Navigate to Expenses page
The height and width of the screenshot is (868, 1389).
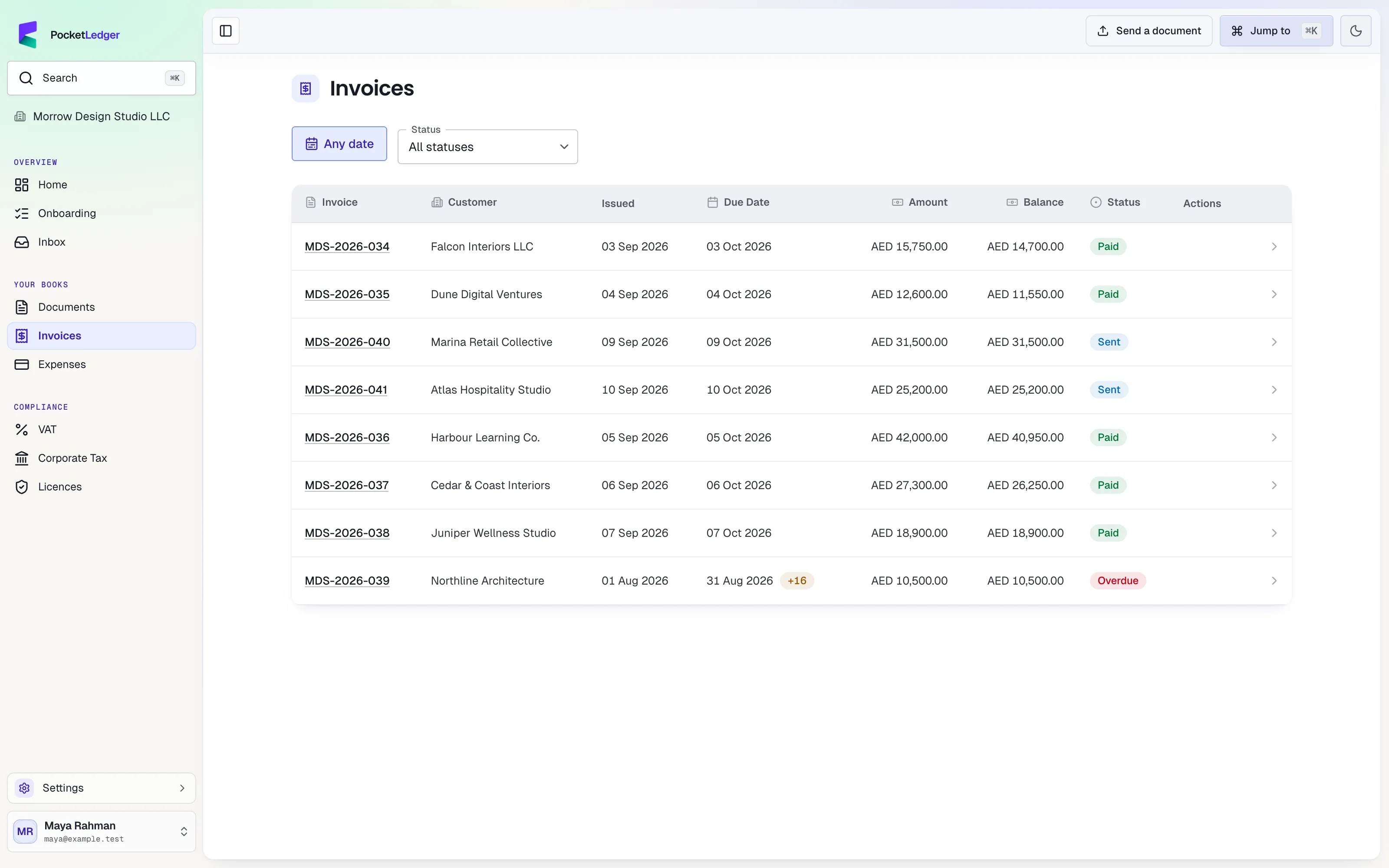click(x=102, y=365)
